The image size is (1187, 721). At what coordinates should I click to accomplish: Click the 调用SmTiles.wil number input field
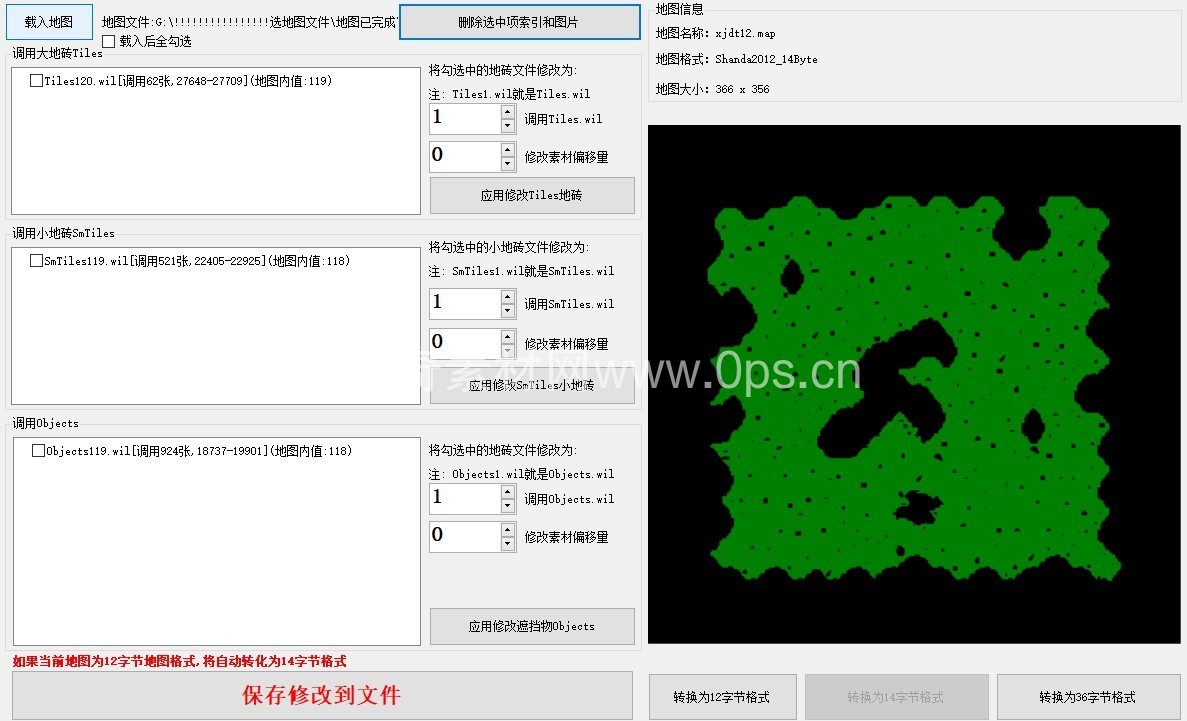click(x=465, y=304)
